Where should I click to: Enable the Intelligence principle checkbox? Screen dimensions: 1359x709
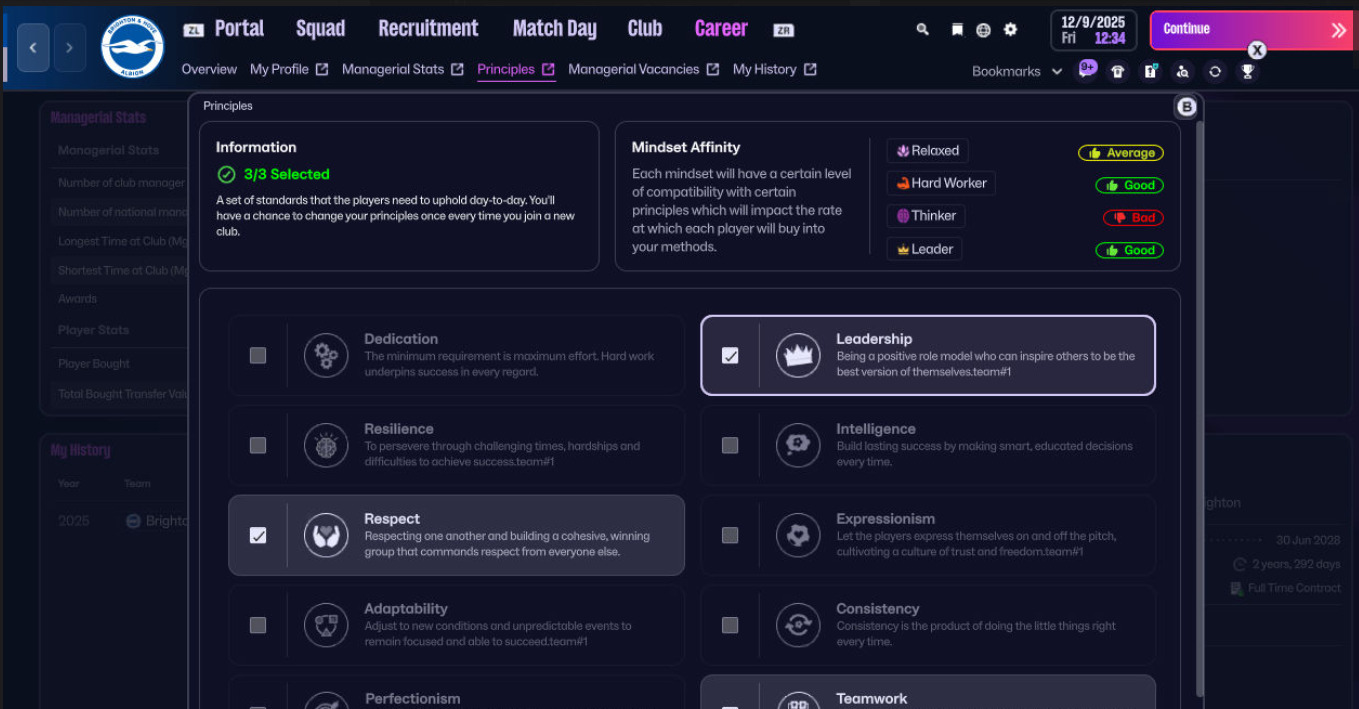730,445
